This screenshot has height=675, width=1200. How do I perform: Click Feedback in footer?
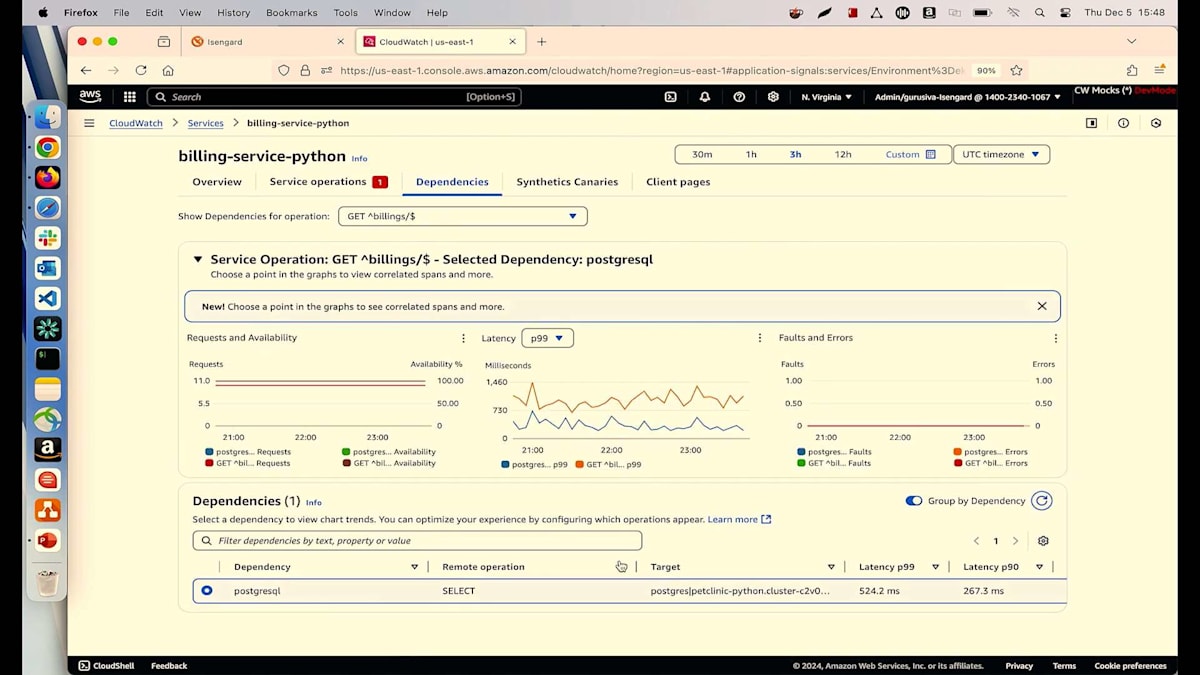(x=169, y=666)
